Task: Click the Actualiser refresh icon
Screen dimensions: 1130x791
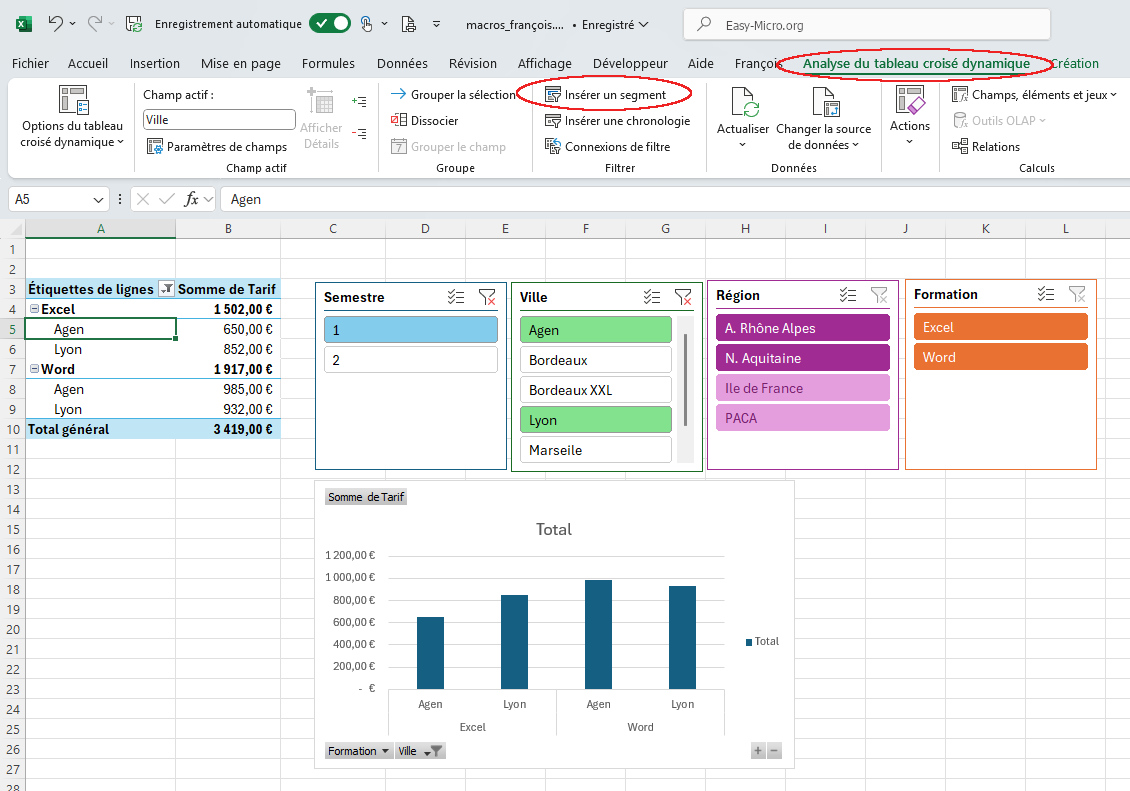Action: [x=743, y=103]
